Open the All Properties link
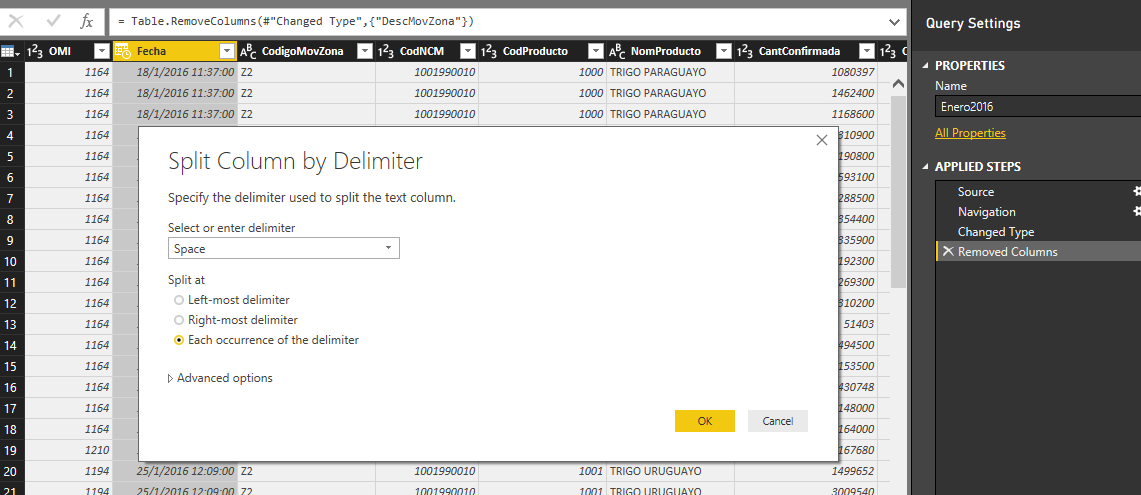1141x495 pixels. click(970, 133)
